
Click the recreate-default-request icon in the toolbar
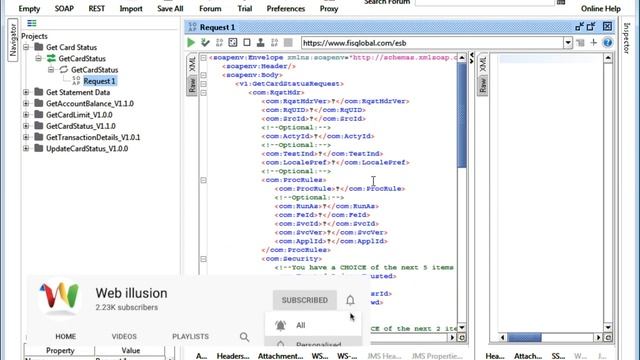click(233, 42)
